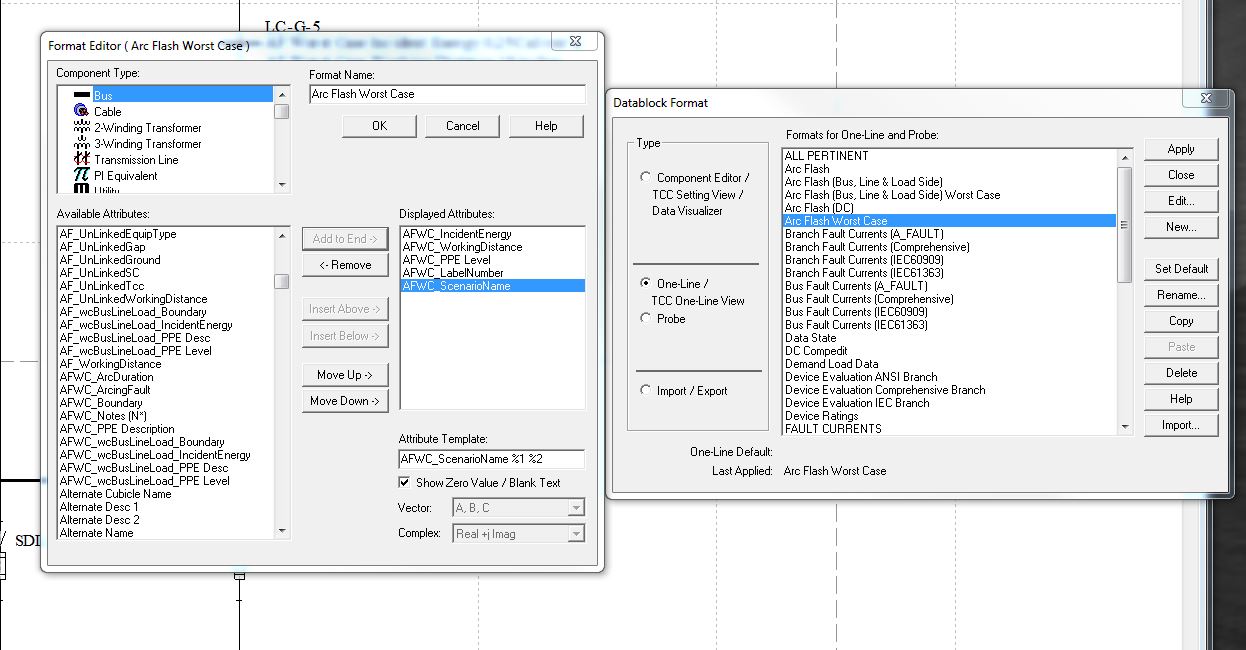This screenshot has height=650, width=1246.
Task: Select the Bus component type icon
Action: click(82, 95)
